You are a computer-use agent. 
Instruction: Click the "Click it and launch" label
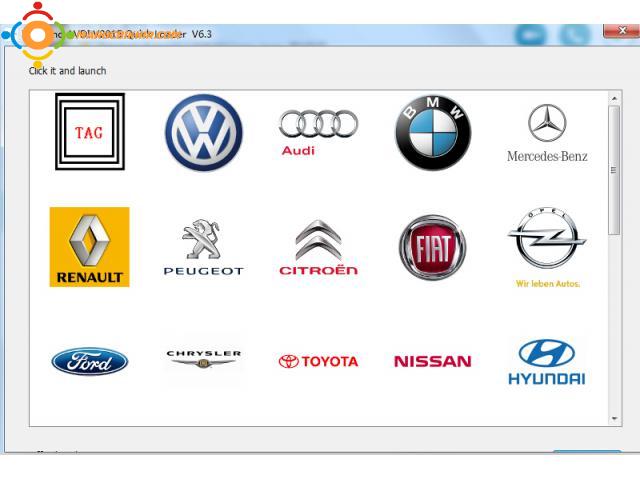[67, 71]
